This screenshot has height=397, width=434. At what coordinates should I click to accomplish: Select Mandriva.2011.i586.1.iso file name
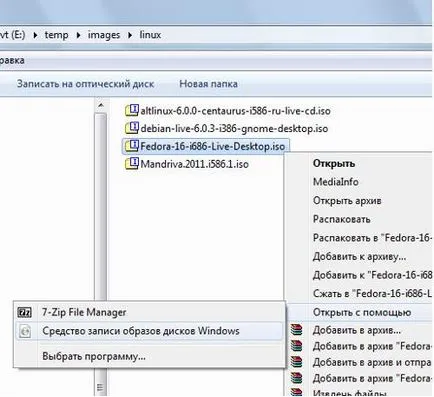click(x=194, y=164)
